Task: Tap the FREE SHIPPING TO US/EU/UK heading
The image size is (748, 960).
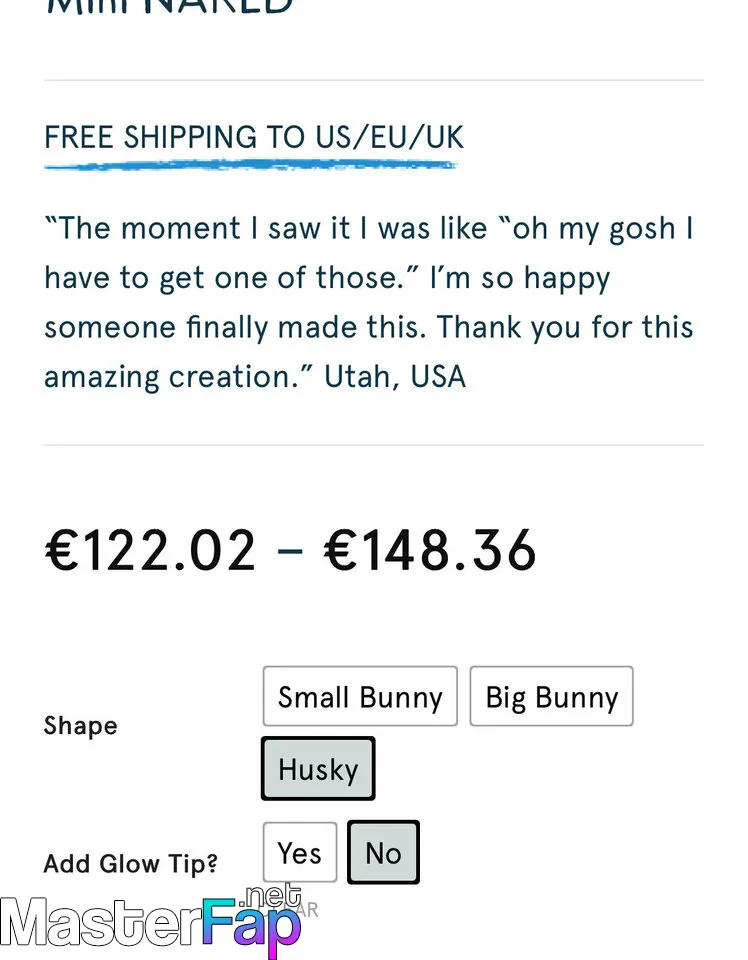Action: [x=254, y=137]
